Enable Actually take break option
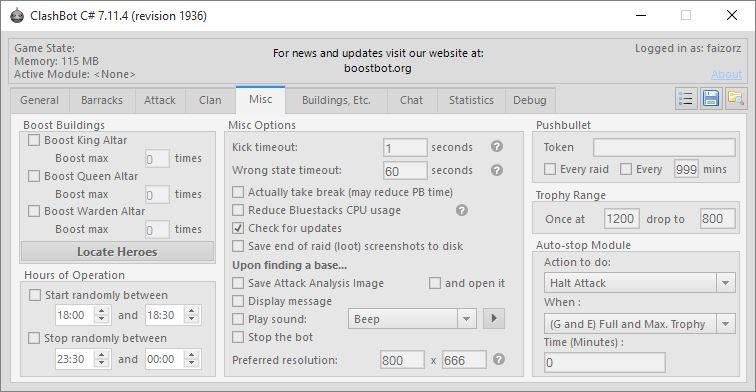The height and width of the screenshot is (392, 756). [238, 192]
